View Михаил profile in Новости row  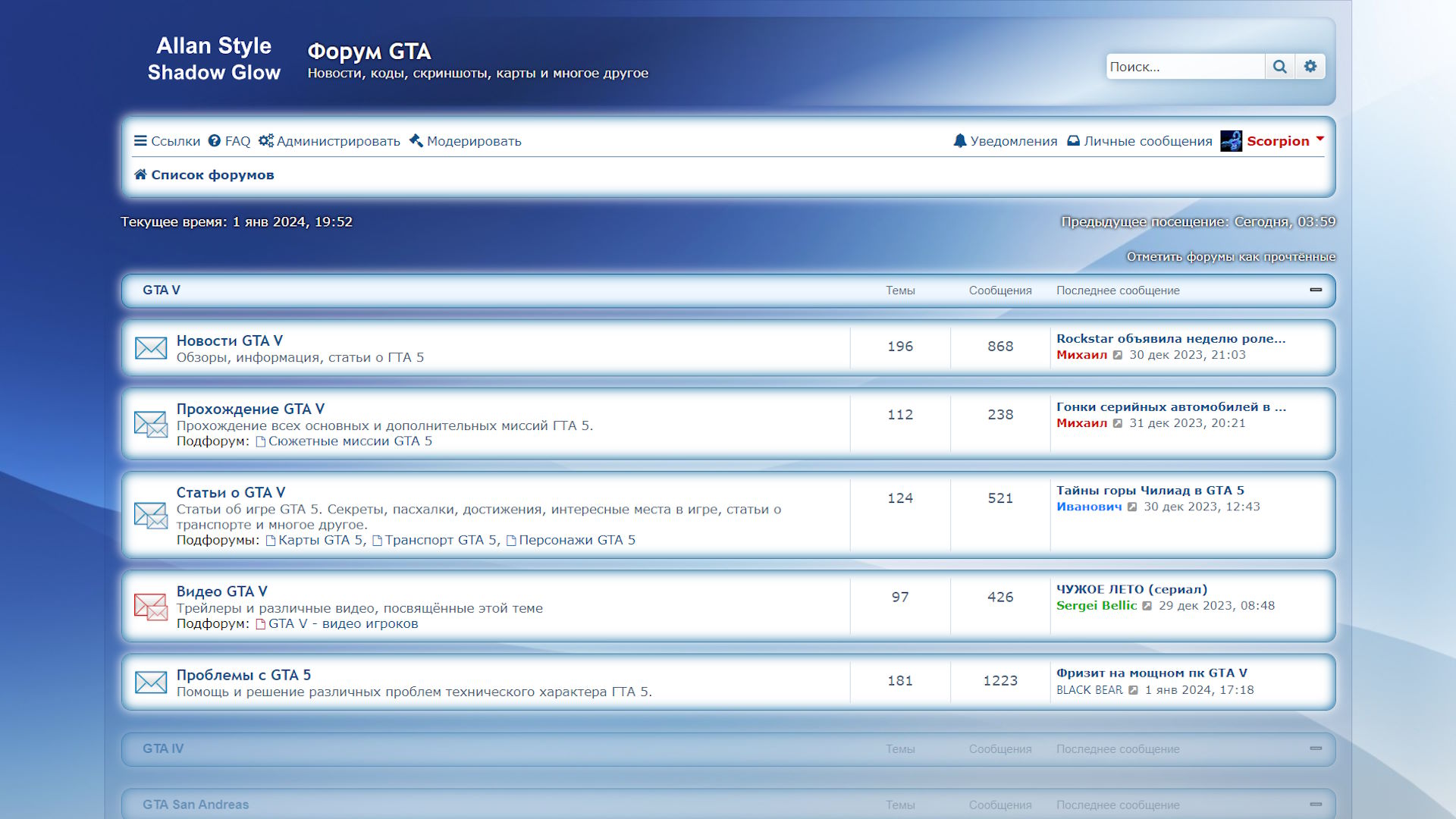pos(1081,355)
